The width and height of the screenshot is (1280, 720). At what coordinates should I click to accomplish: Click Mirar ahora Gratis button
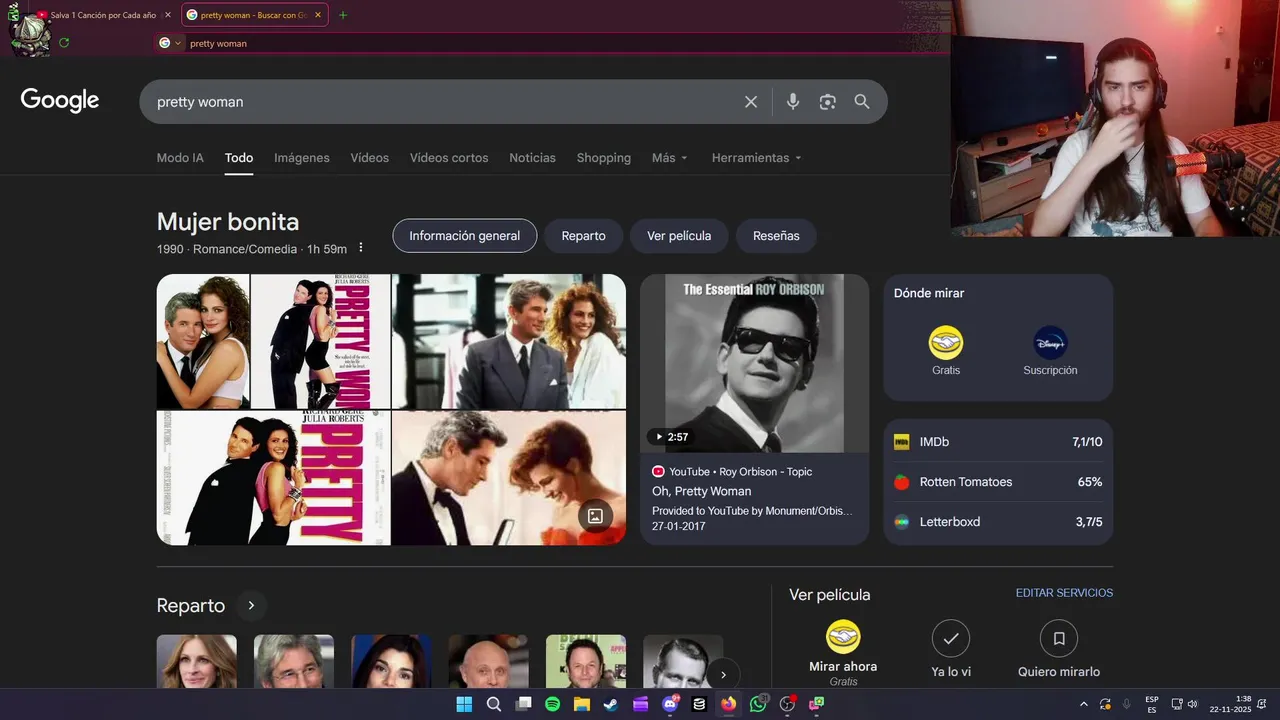pos(843,653)
